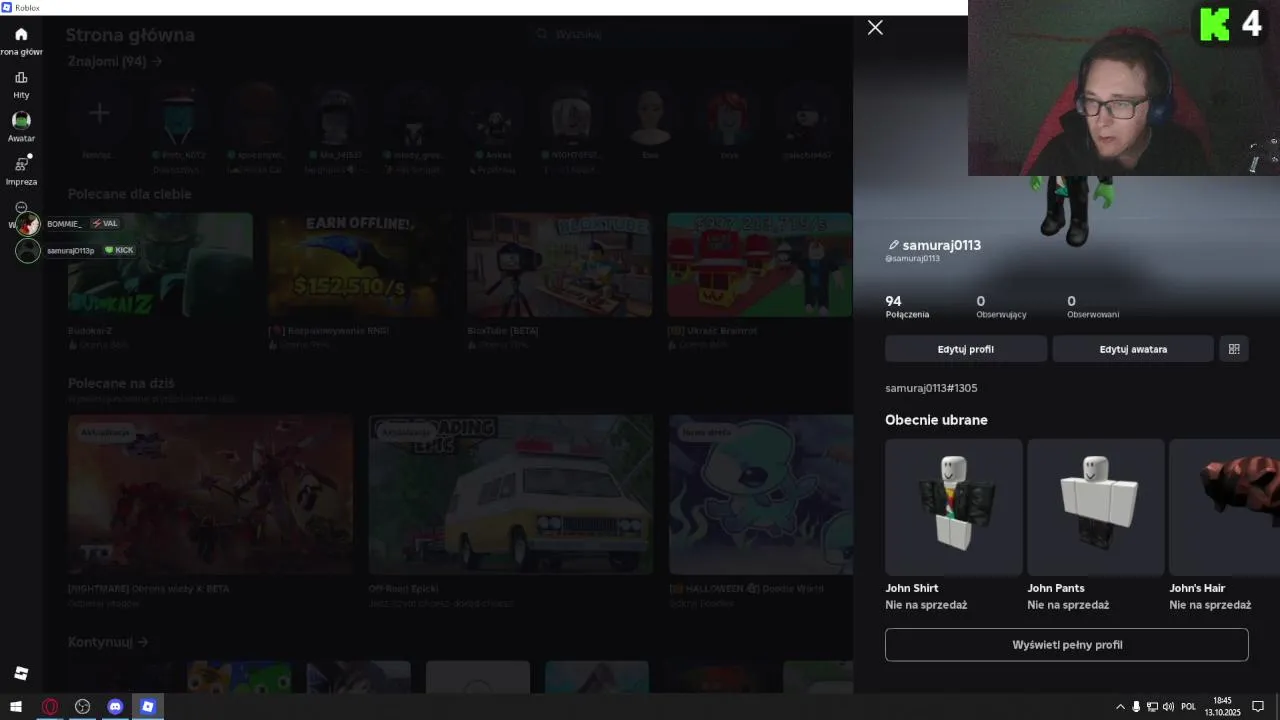
Task: Open the Budokai-Z game card
Action: tap(160, 280)
